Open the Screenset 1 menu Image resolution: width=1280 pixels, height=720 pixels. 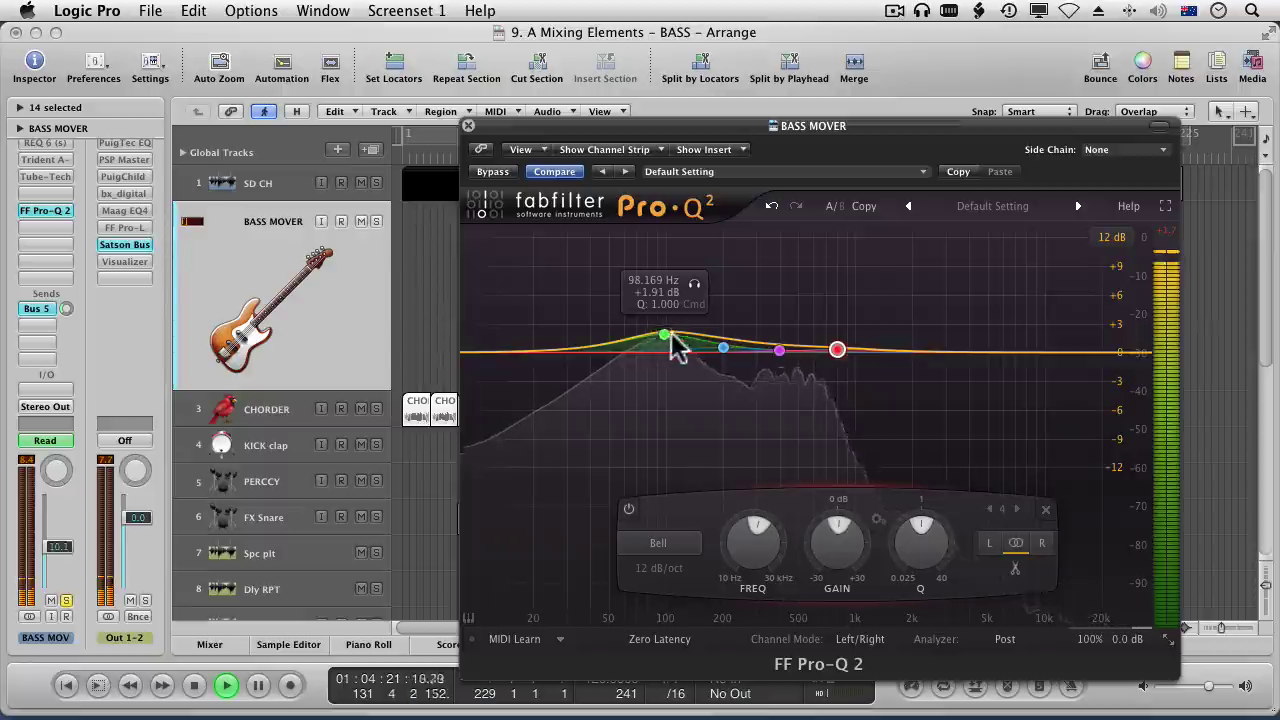pyautogui.click(x=407, y=11)
